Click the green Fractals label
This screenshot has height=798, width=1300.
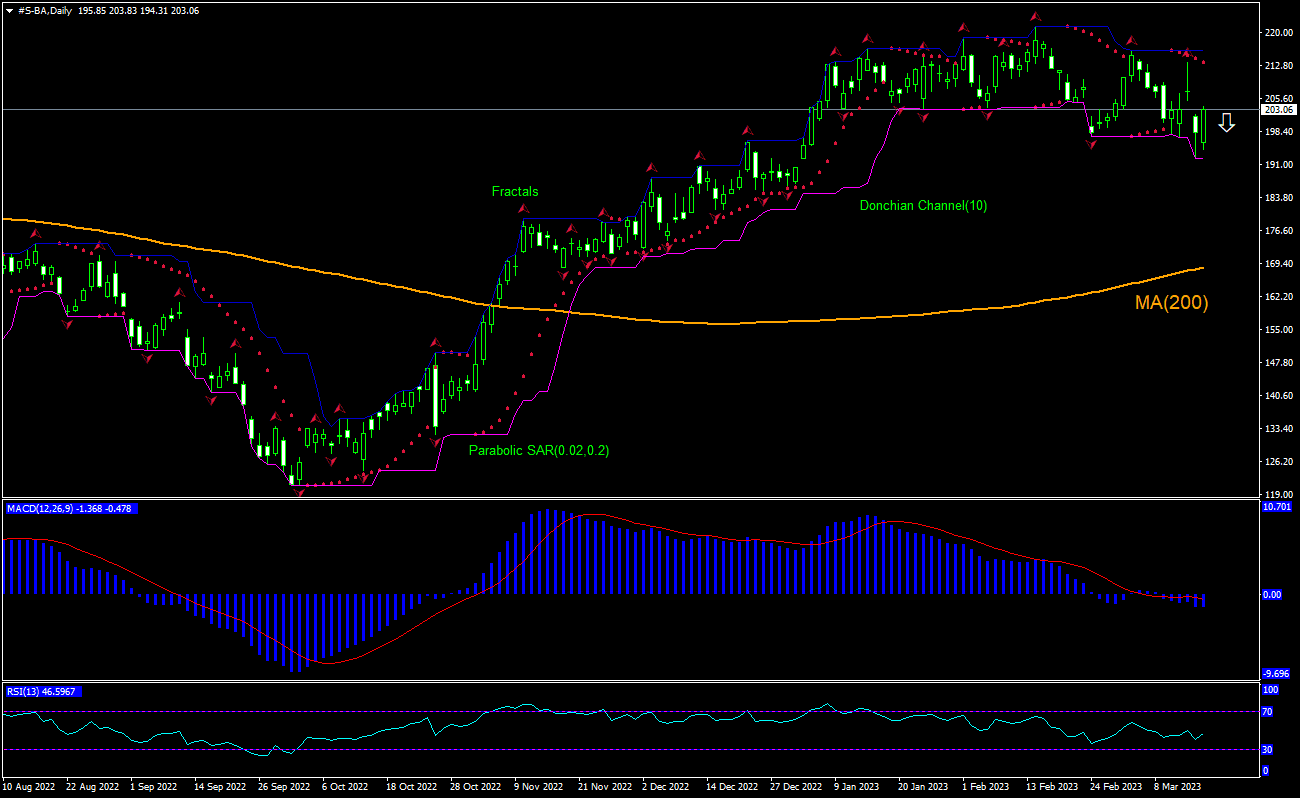click(x=513, y=191)
